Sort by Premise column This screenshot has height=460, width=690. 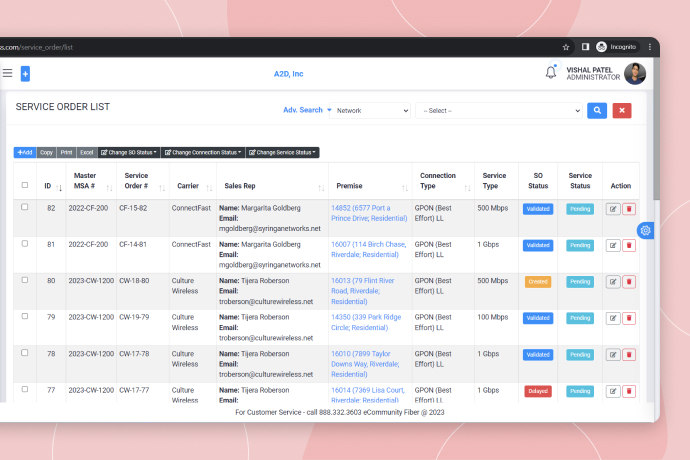[x=405, y=188]
